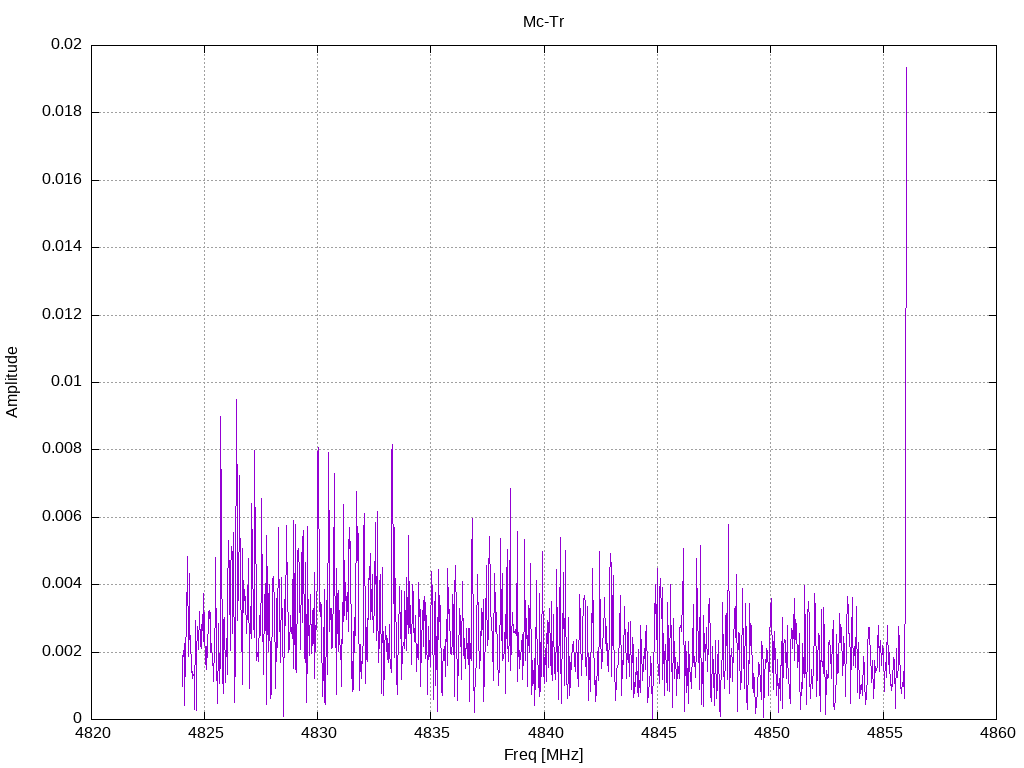Click the highest peak near 4826 MHz
The height and width of the screenshot is (768, 1024).
(236, 400)
